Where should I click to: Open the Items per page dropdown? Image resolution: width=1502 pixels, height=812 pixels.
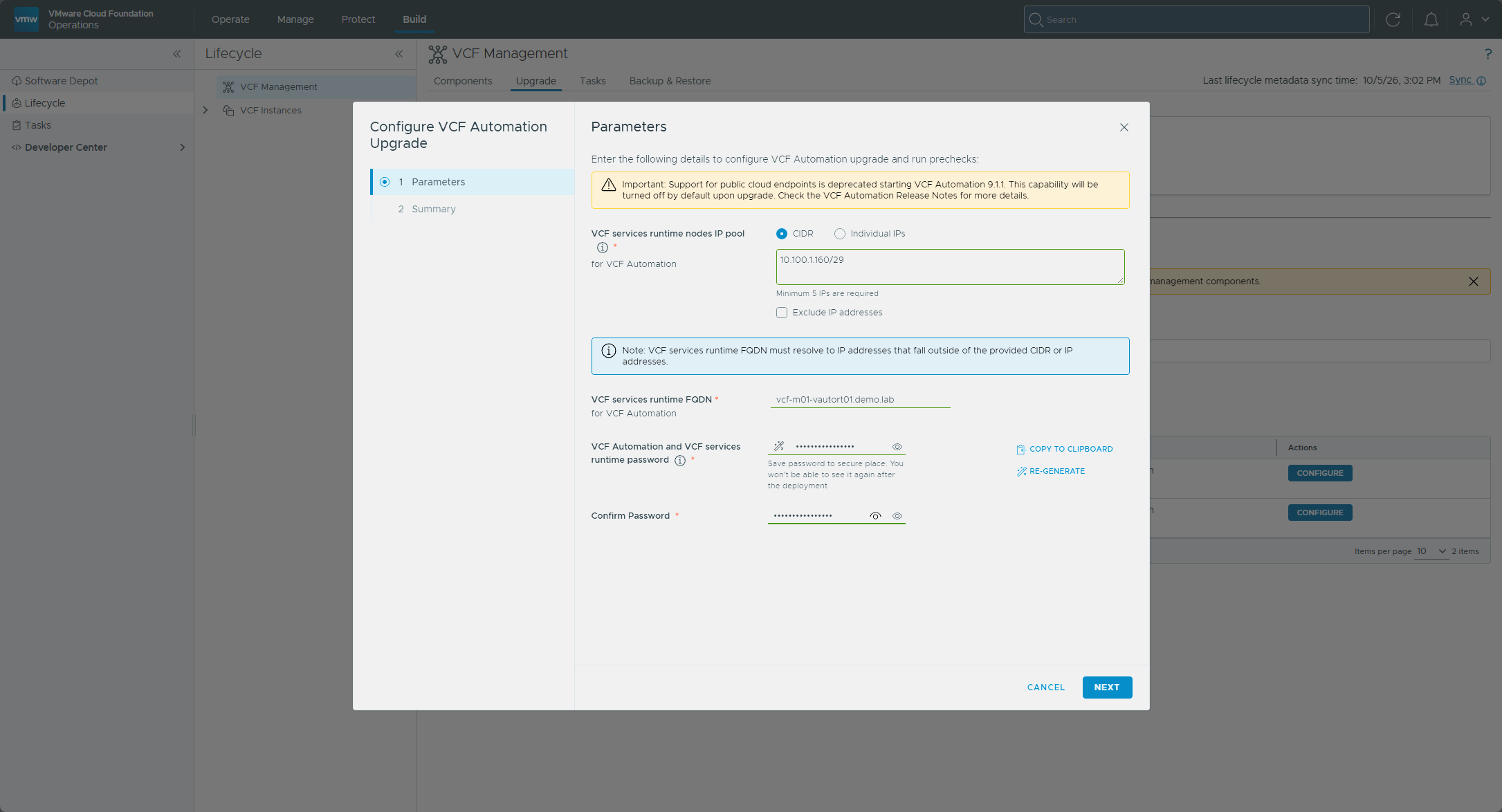point(1431,551)
